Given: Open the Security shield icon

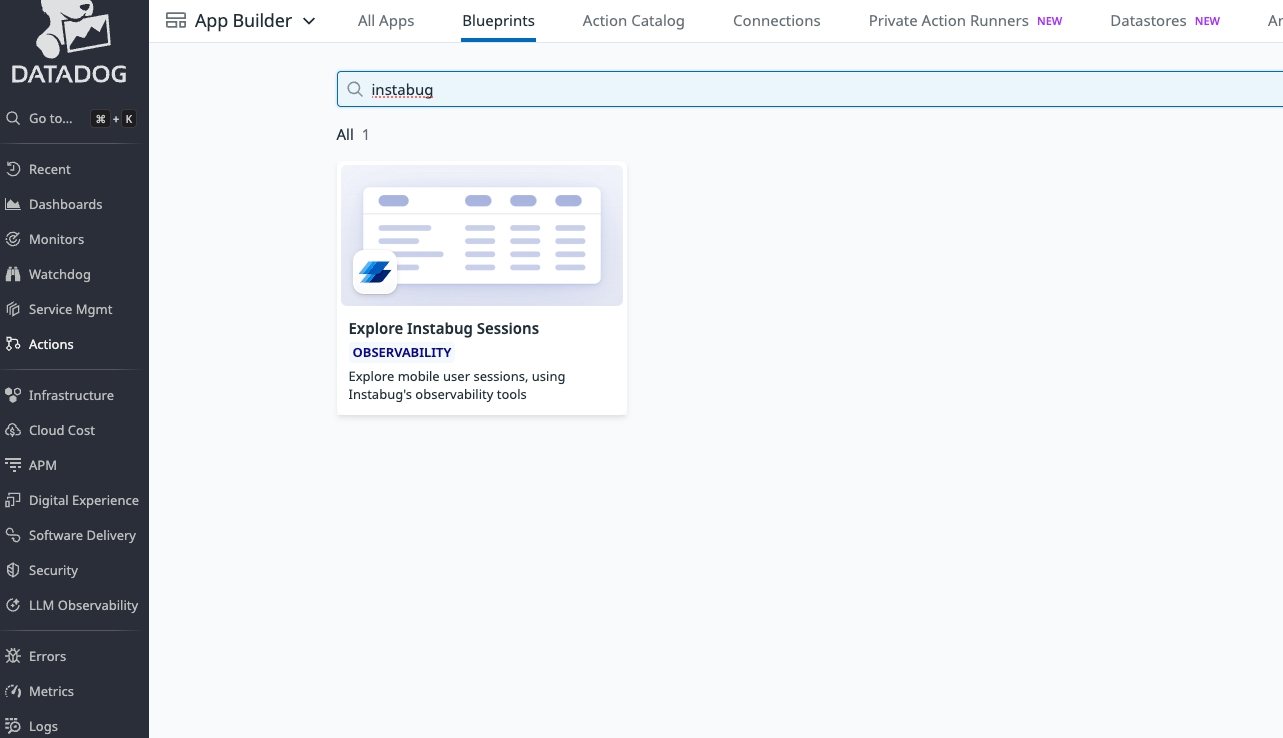Looking at the screenshot, I should pyautogui.click(x=13, y=570).
